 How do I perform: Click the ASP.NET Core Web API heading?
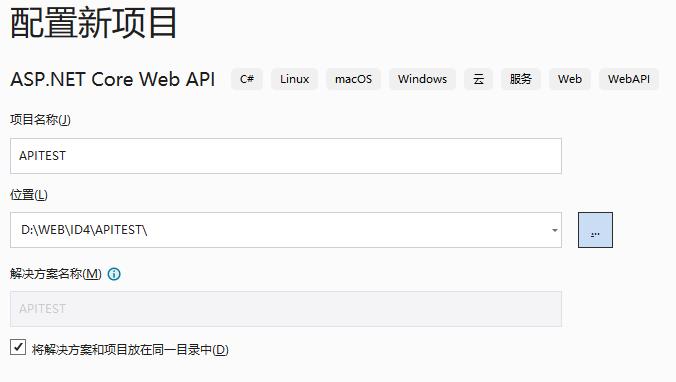pos(113,79)
